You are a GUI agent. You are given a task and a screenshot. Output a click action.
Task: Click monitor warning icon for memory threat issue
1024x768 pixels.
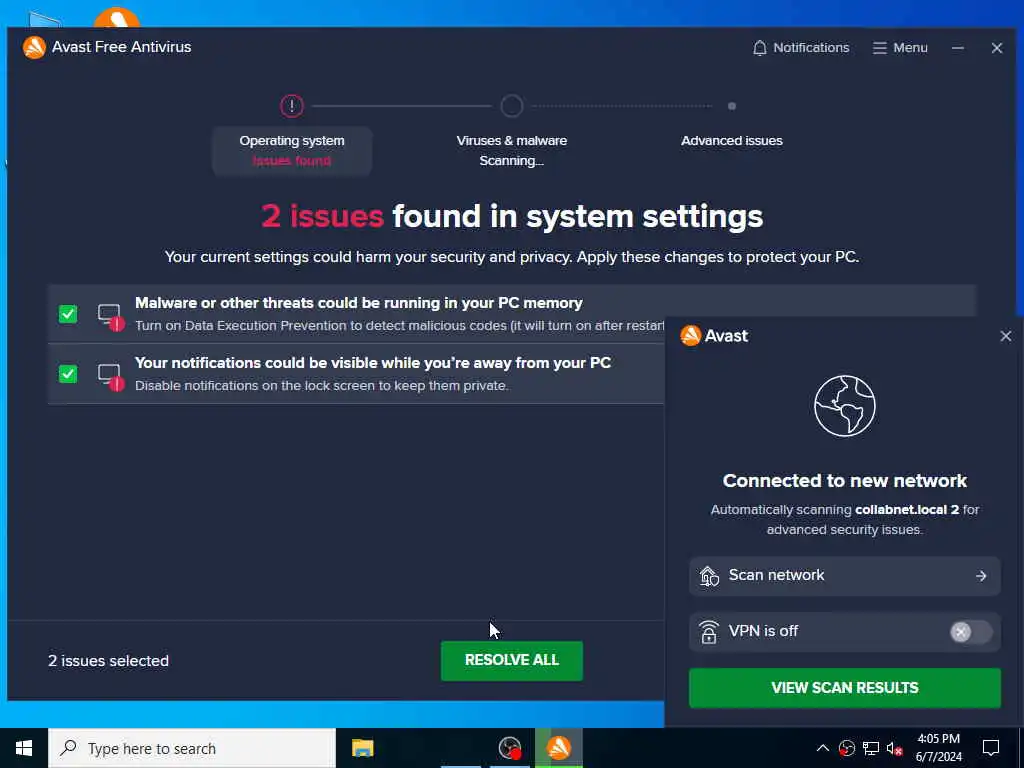(x=110, y=317)
